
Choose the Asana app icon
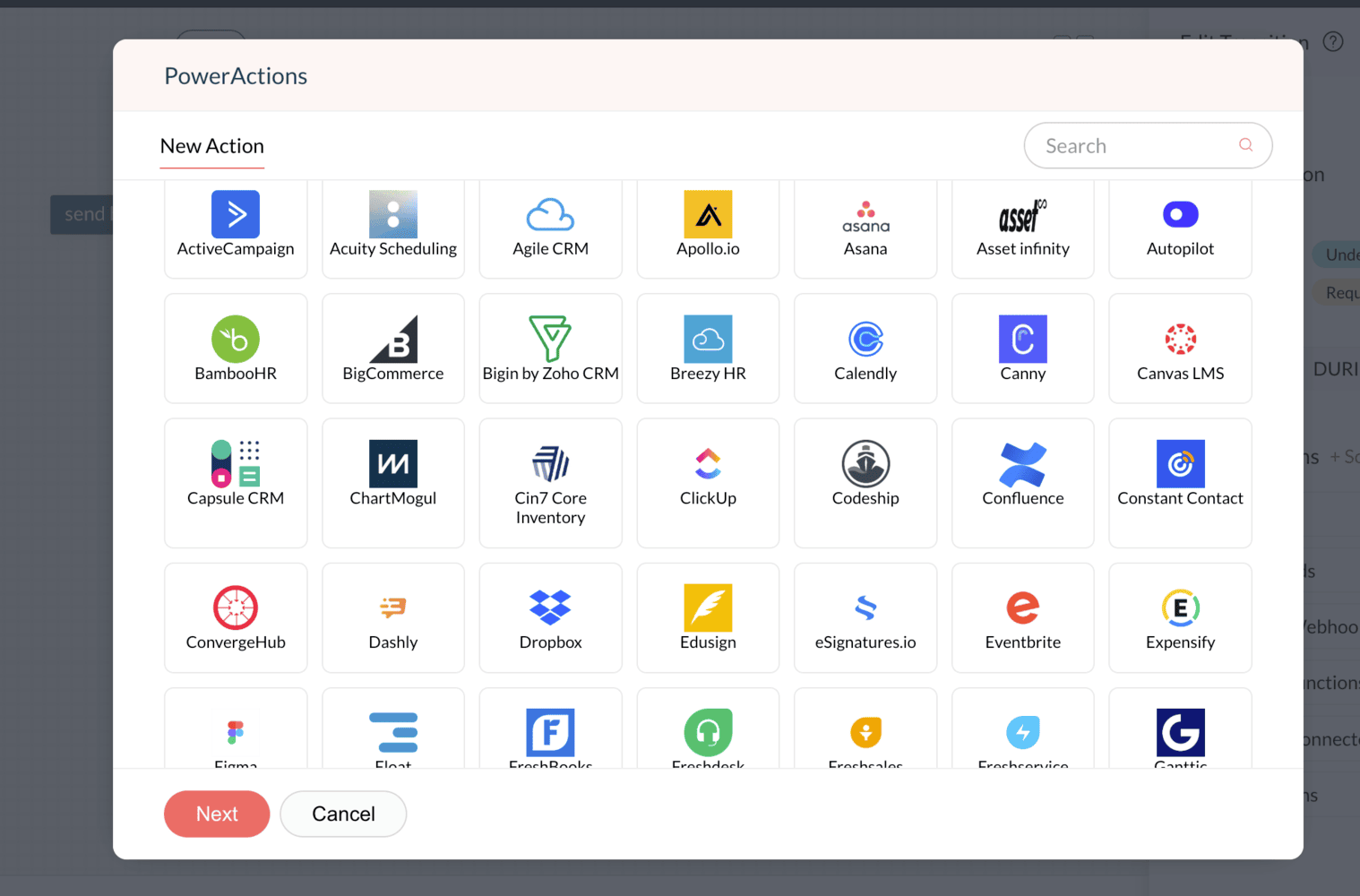click(x=865, y=217)
